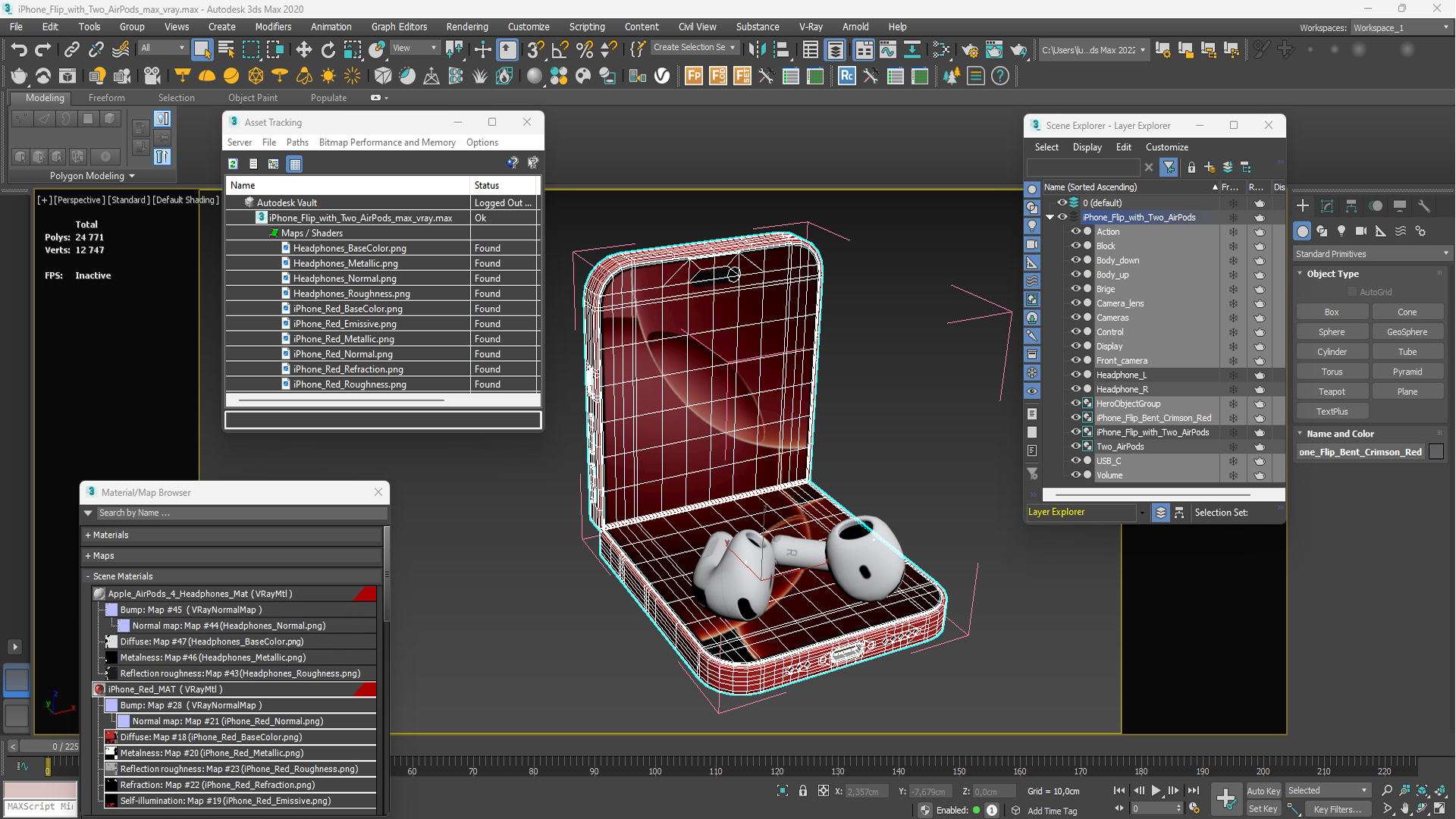
Task: Click the object name field in Name and Color
Action: point(1360,452)
